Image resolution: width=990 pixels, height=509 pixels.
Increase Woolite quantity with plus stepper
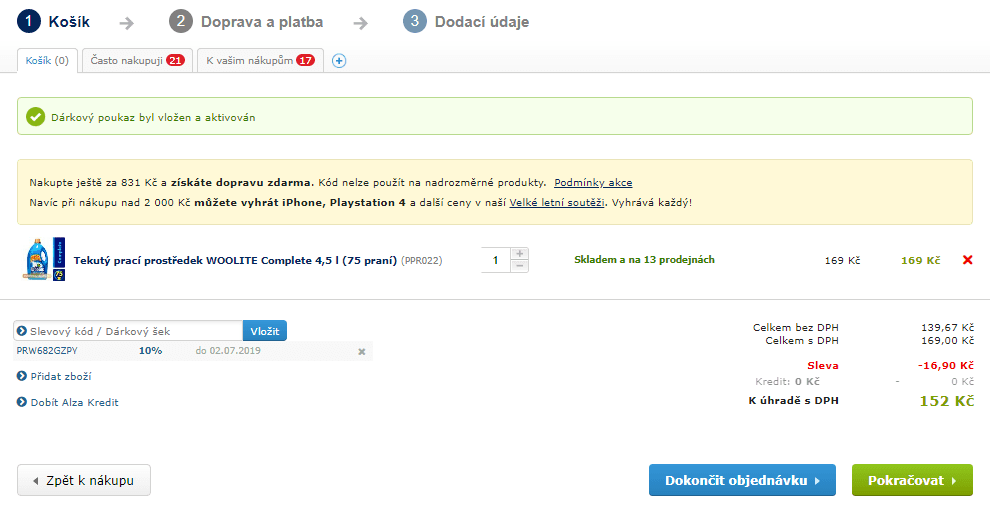pos(519,254)
